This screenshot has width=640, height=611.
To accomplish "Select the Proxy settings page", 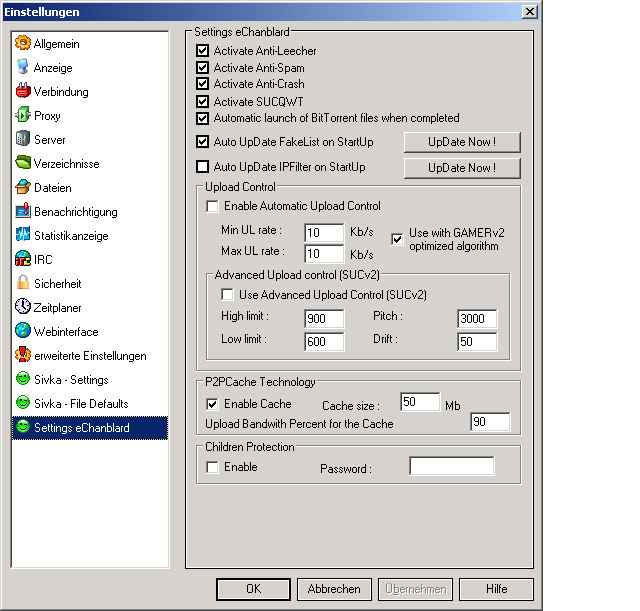I will coord(90,116).
